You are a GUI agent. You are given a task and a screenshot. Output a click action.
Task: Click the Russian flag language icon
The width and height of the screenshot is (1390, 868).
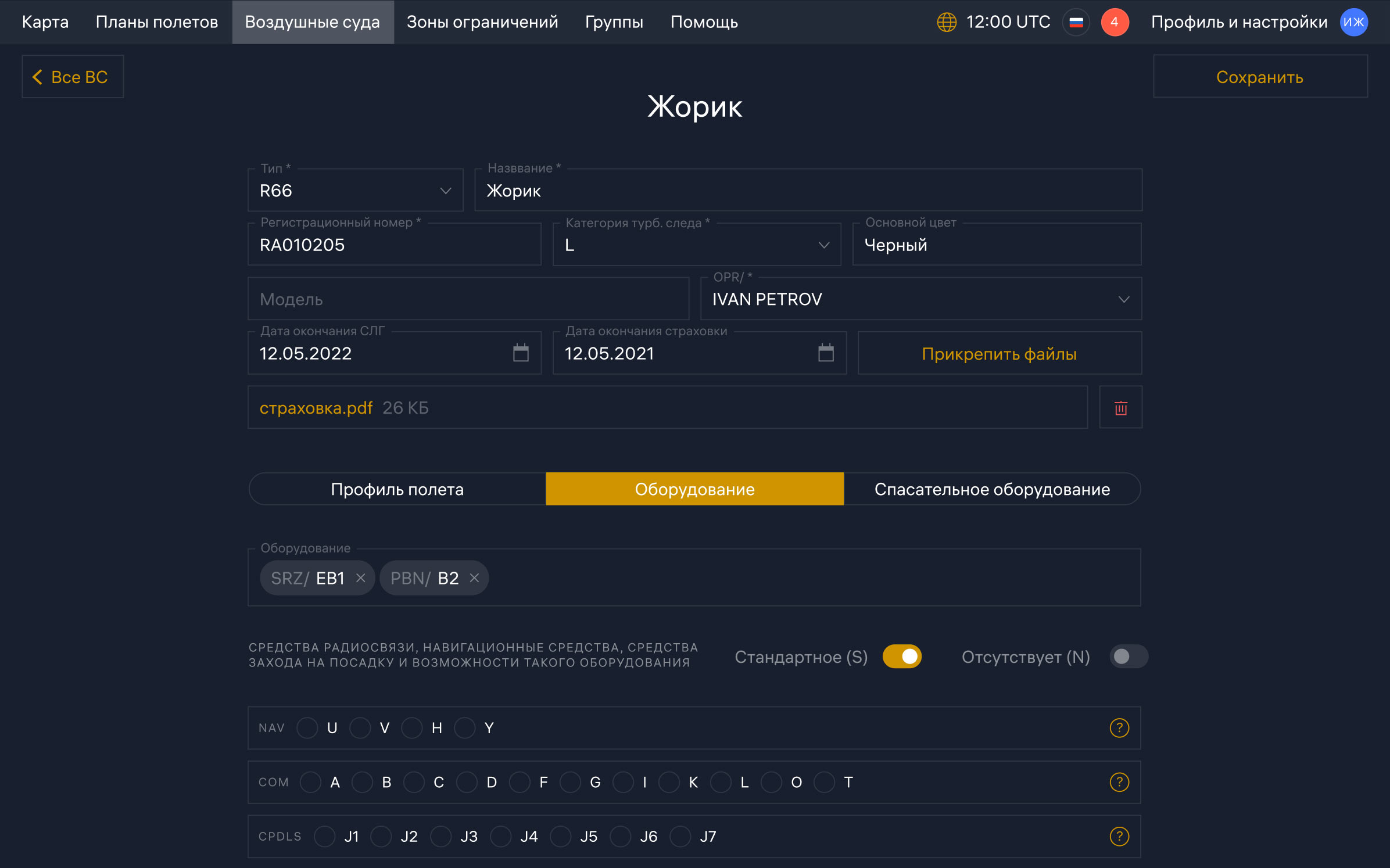pyautogui.click(x=1076, y=22)
